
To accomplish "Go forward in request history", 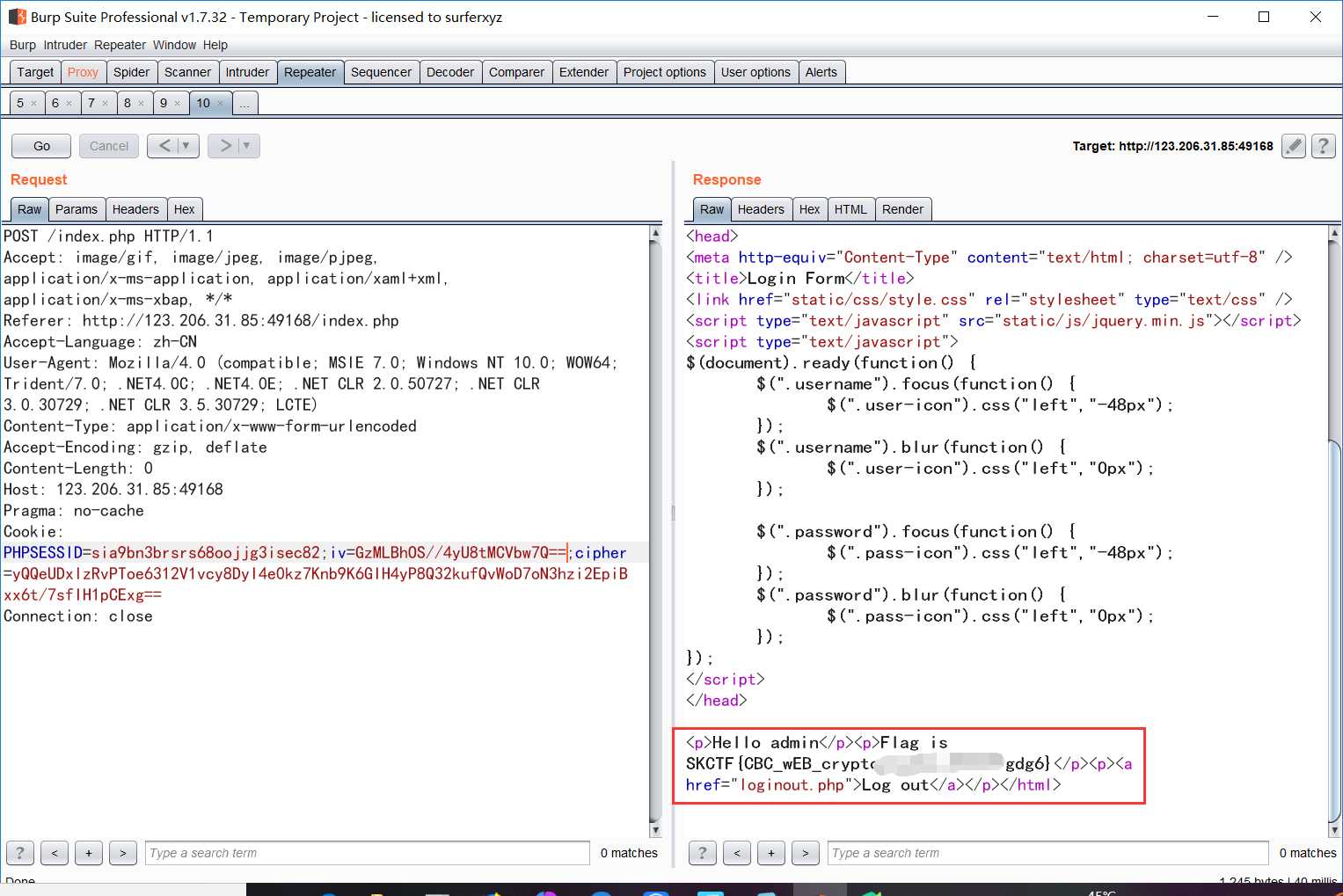I will 226,146.
